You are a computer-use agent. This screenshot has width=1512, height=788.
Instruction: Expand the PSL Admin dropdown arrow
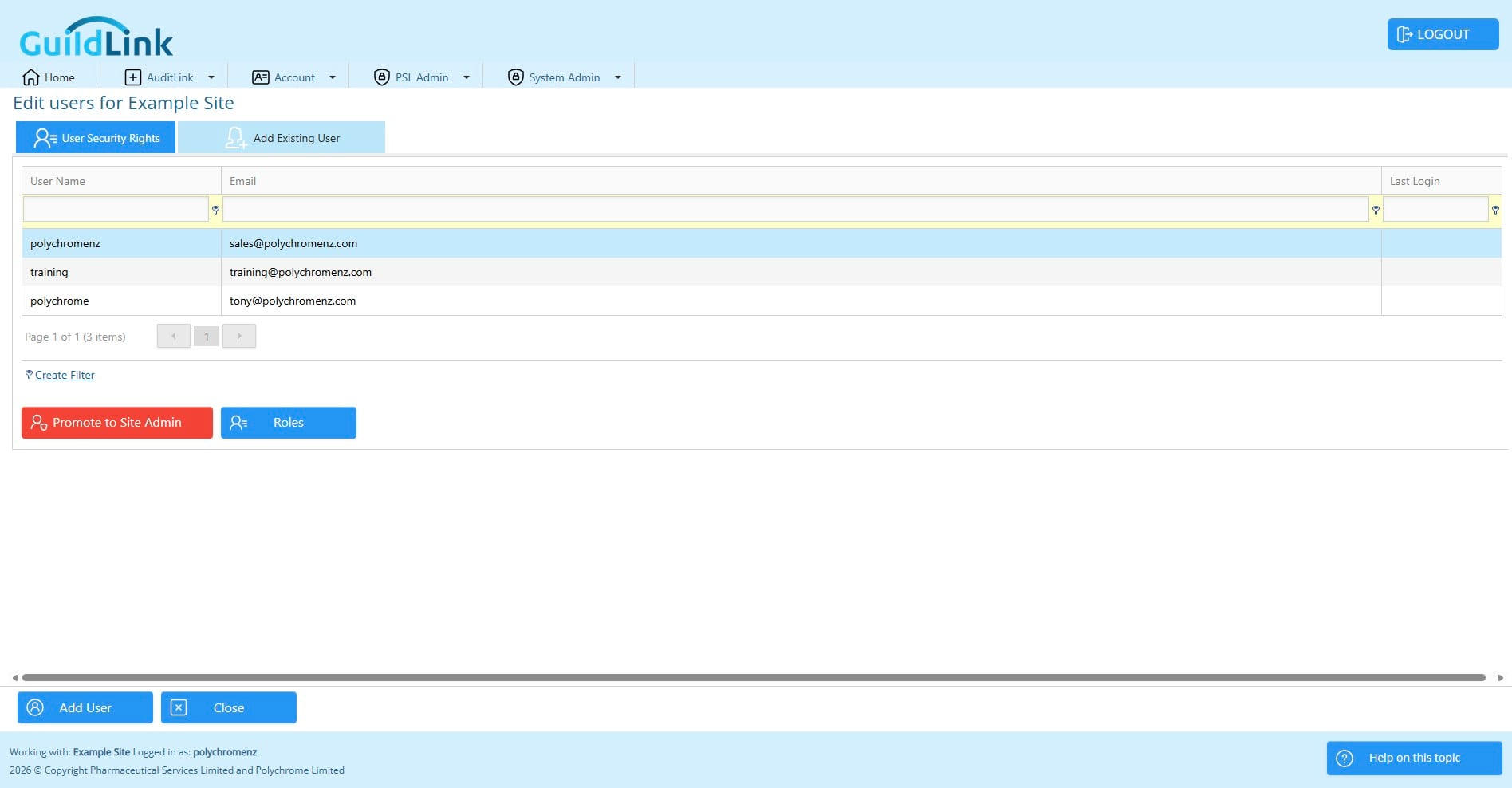click(x=467, y=77)
